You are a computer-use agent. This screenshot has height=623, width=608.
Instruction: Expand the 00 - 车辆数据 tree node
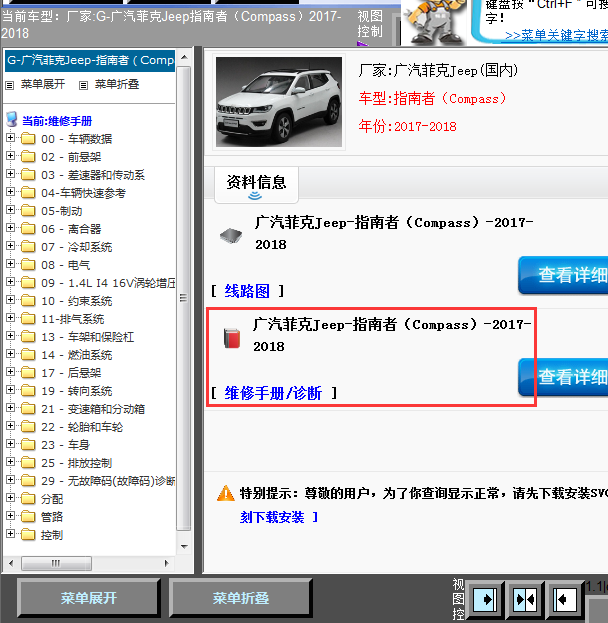[x=11, y=139]
